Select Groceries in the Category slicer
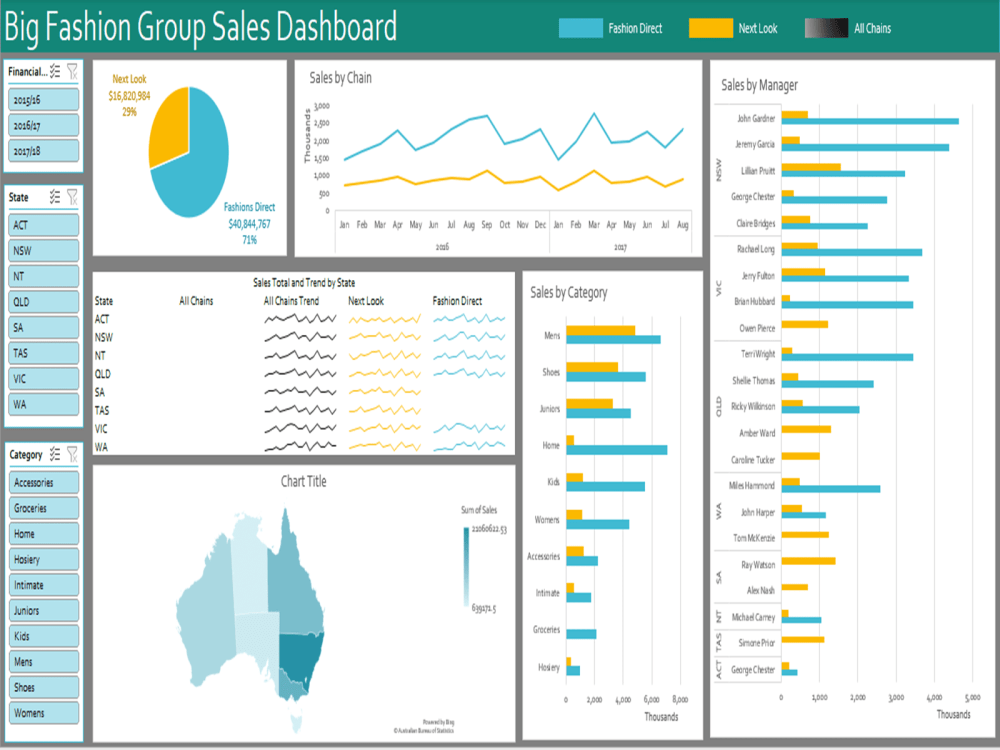Screen dimensions: 1000x750 41,508
